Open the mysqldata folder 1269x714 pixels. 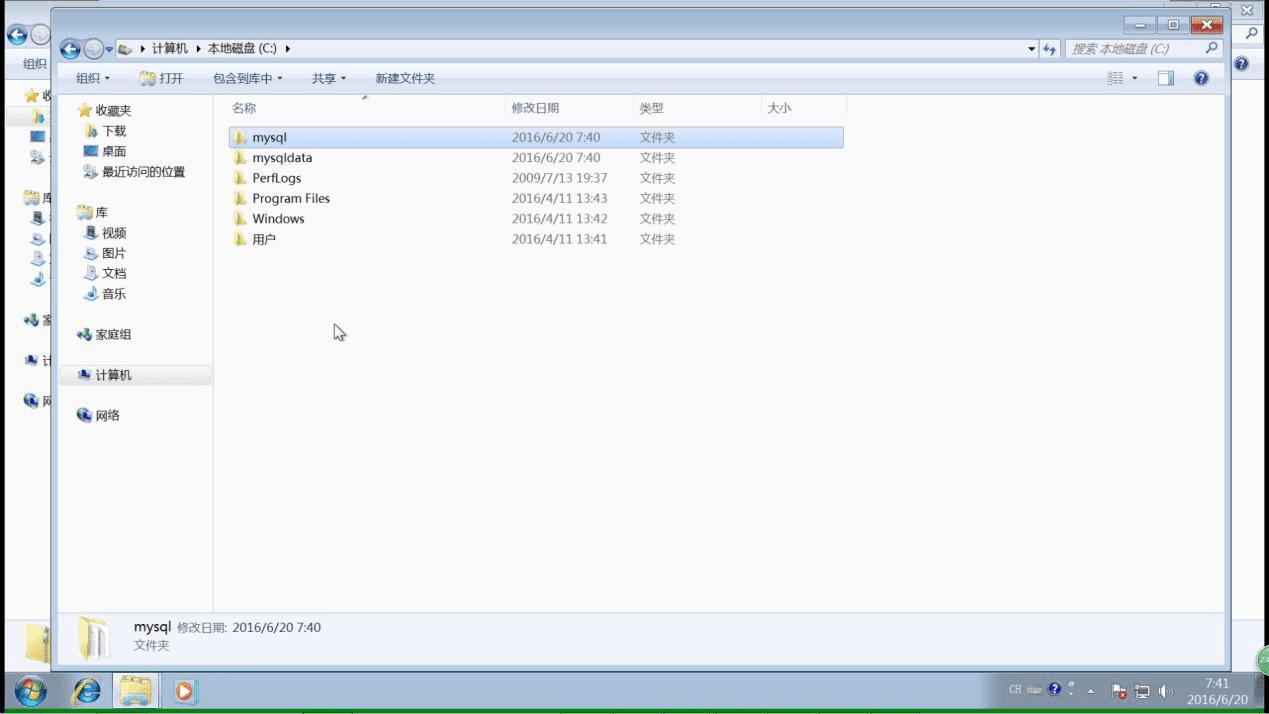click(282, 157)
